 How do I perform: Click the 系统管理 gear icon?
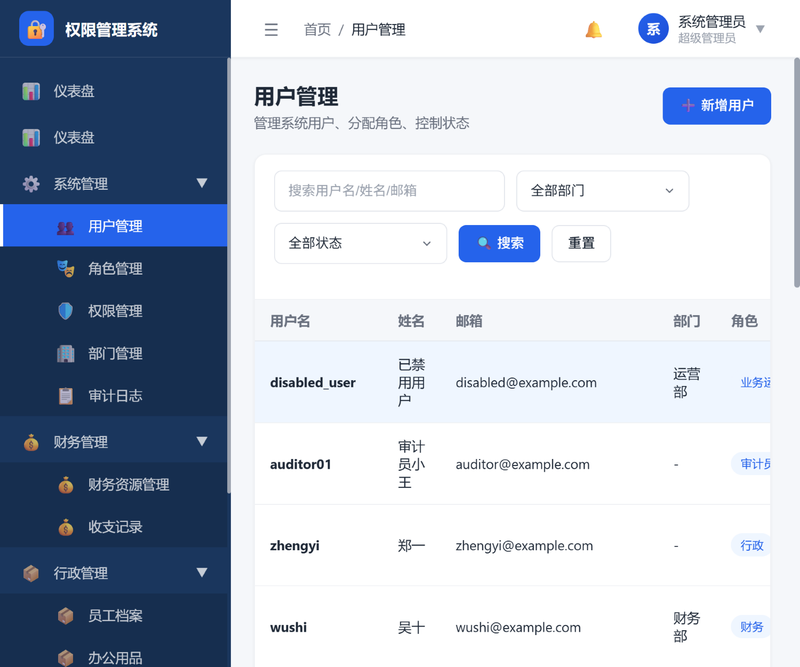(31, 184)
